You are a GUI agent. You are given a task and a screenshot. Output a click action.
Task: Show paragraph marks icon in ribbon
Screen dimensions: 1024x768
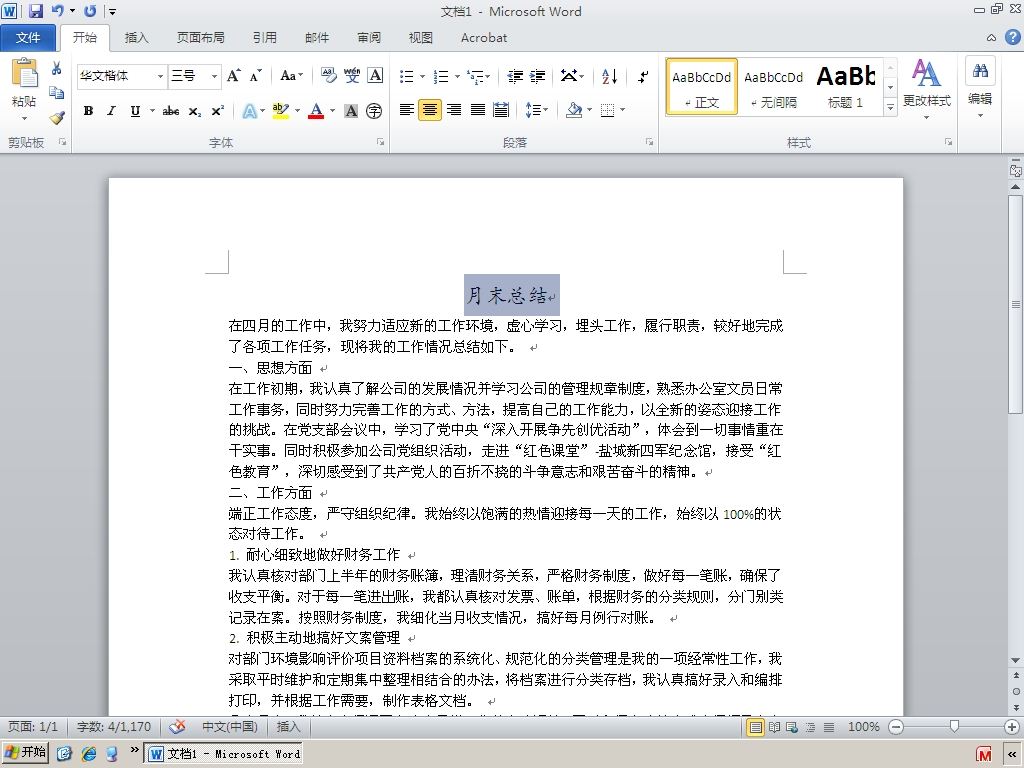pyautogui.click(x=643, y=76)
